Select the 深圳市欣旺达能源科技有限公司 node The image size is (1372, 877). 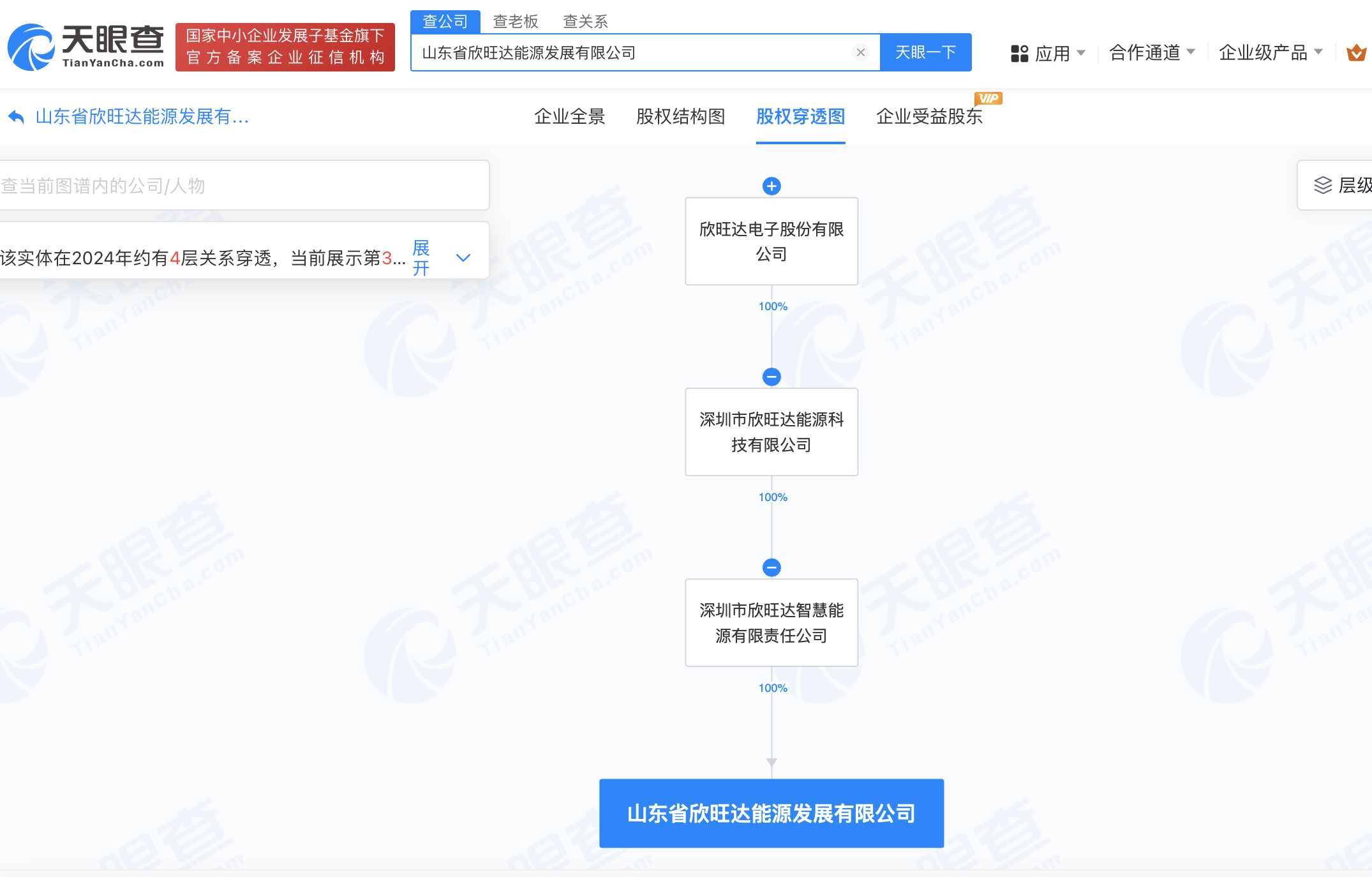[x=772, y=432]
